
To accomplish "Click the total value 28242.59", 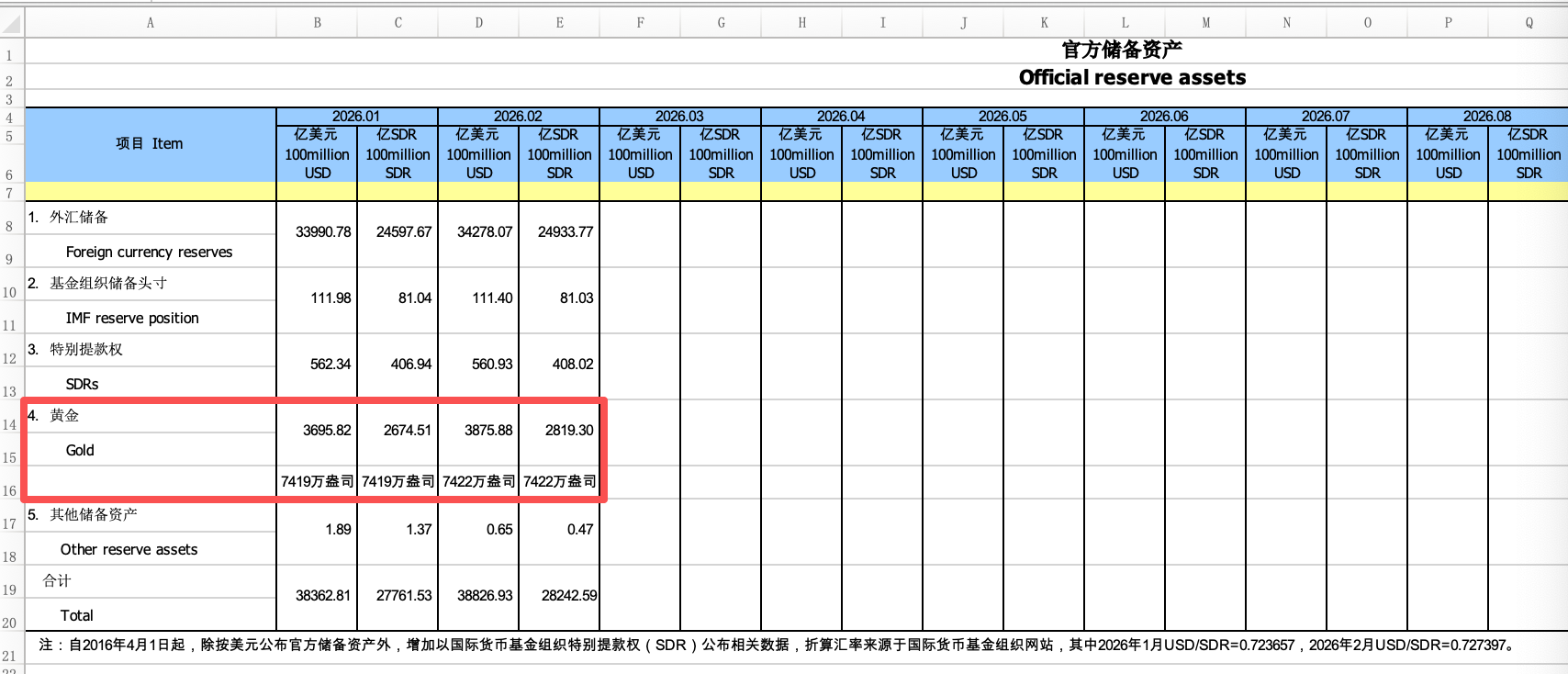I will [x=568, y=596].
